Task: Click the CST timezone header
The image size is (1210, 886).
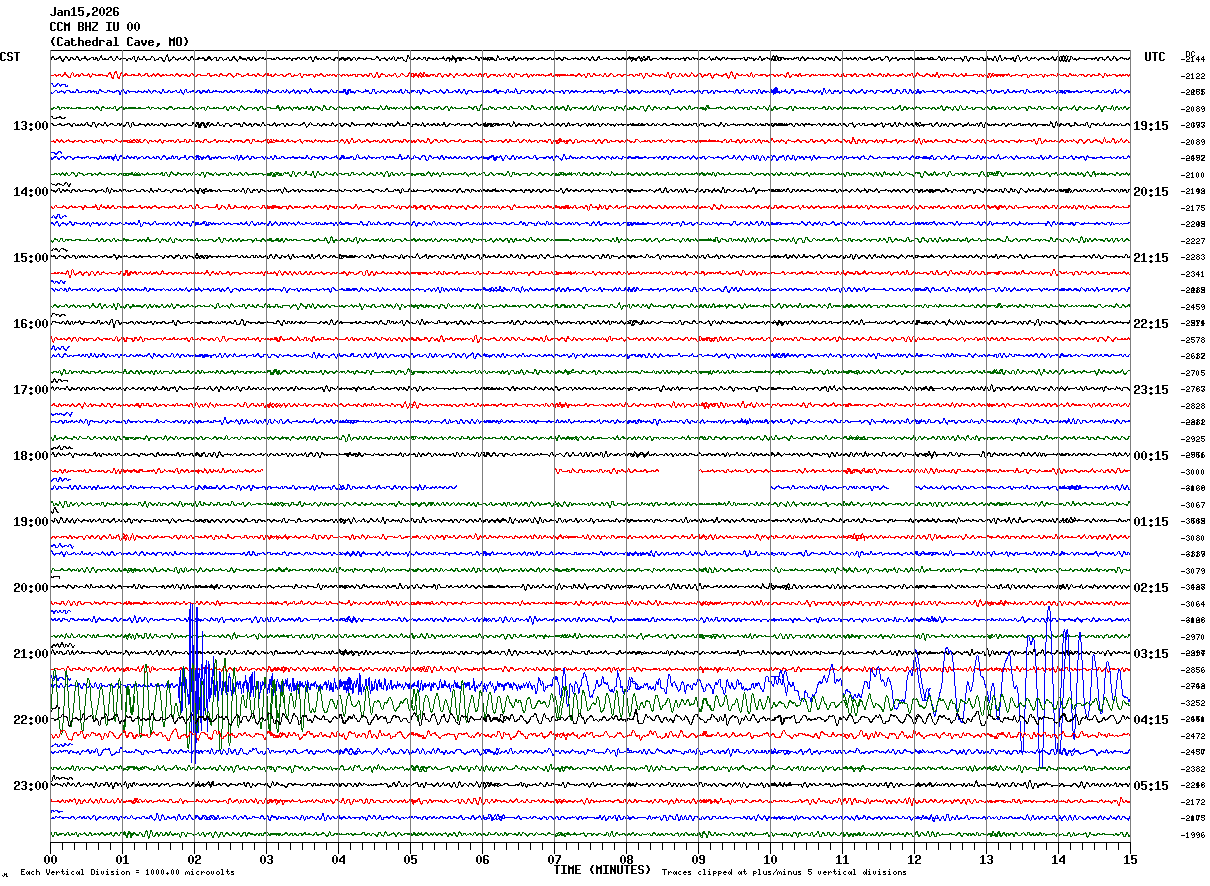Action: click(x=10, y=57)
